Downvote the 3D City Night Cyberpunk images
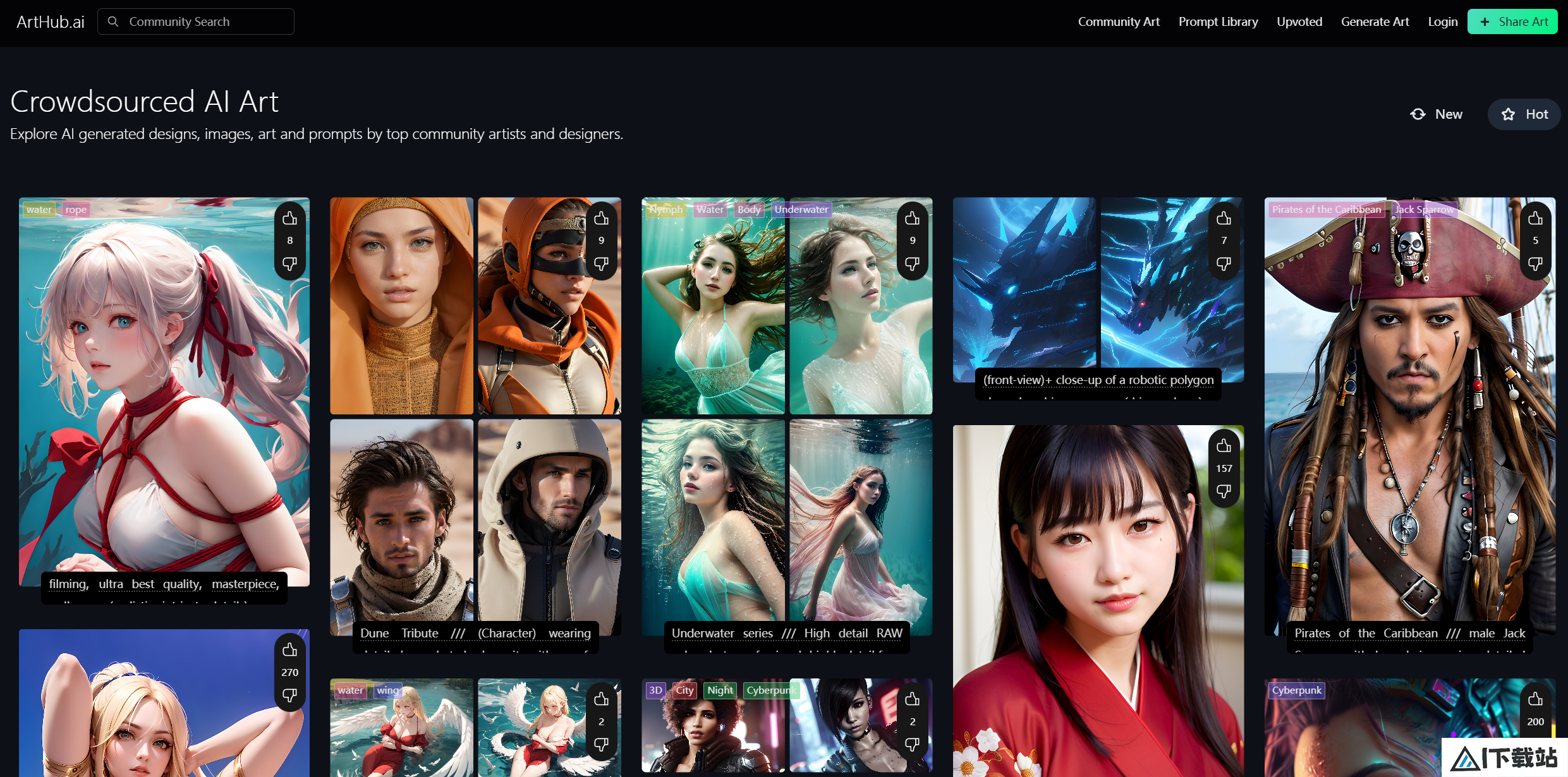This screenshot has width=1568, height=777. pos(912,744)
